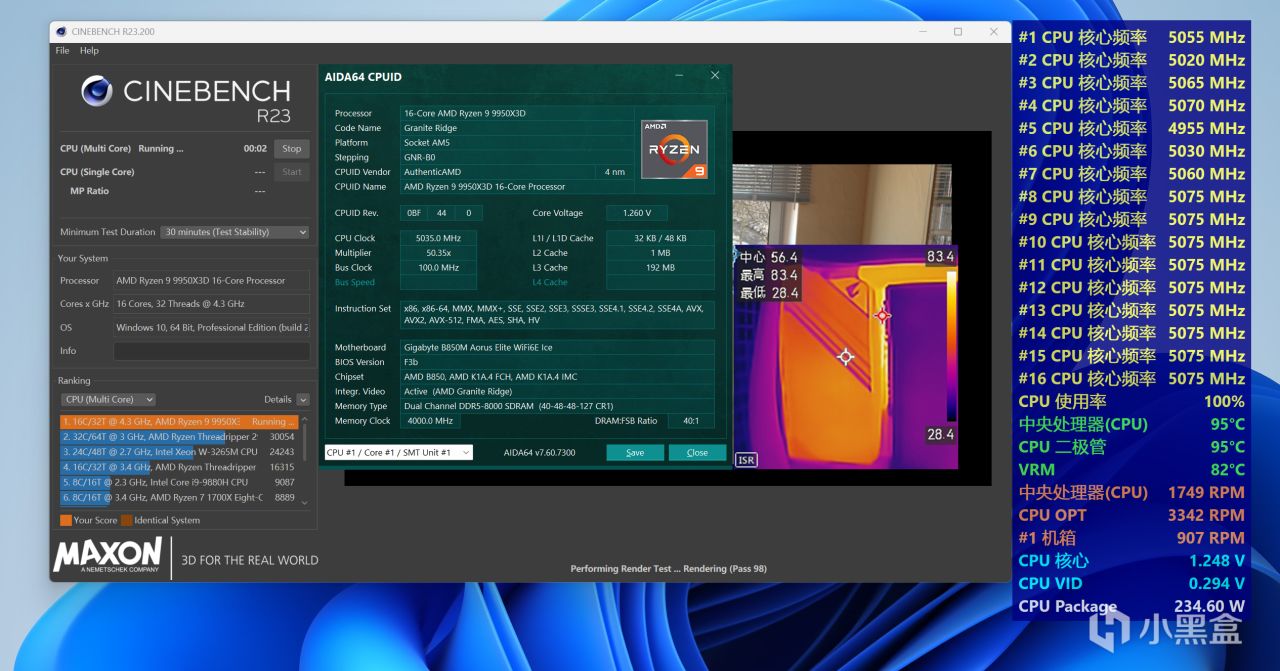Screen dimensions: 1280x671
Task: Click the VRM 82°C overlay row
Action: pos(1131,469)
